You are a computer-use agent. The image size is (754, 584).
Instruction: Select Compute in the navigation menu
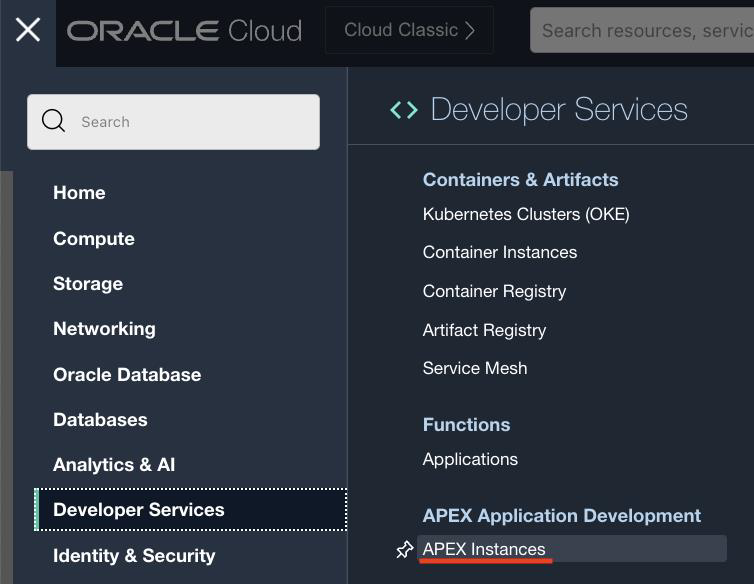click(94, 239)
